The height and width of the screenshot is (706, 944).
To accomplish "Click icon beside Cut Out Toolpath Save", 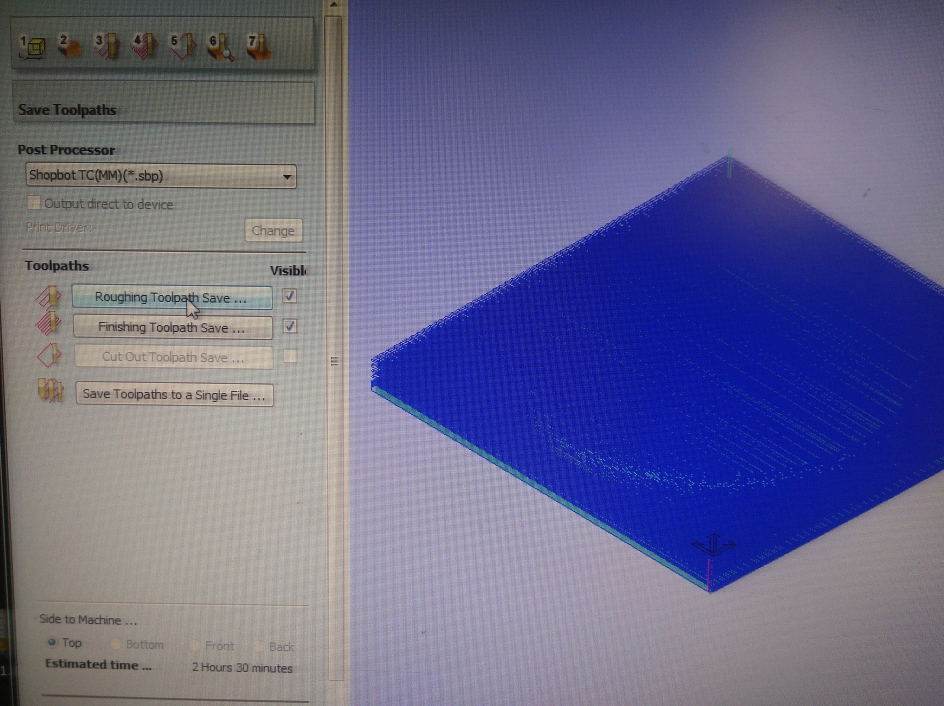I will click(x=49, y=355).
